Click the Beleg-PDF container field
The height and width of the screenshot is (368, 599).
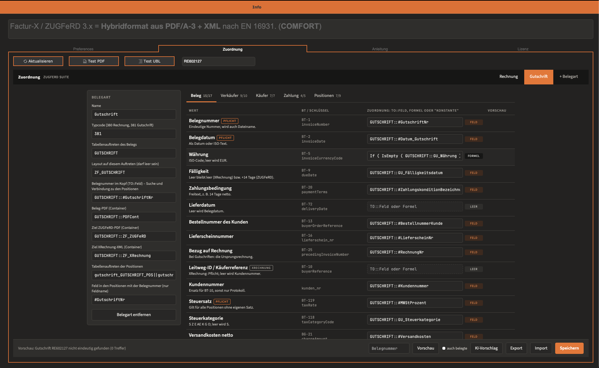[x=133, y=217]
